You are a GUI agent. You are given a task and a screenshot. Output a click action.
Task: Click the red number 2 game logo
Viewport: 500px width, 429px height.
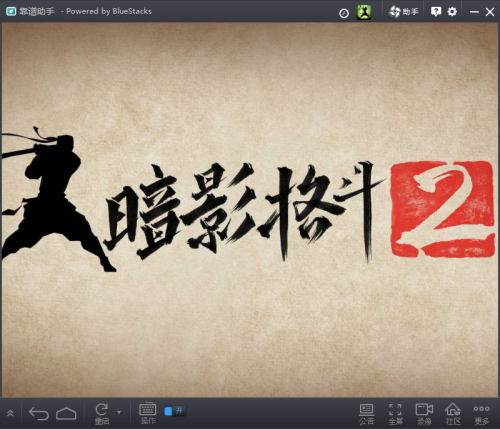click(442, 209)
